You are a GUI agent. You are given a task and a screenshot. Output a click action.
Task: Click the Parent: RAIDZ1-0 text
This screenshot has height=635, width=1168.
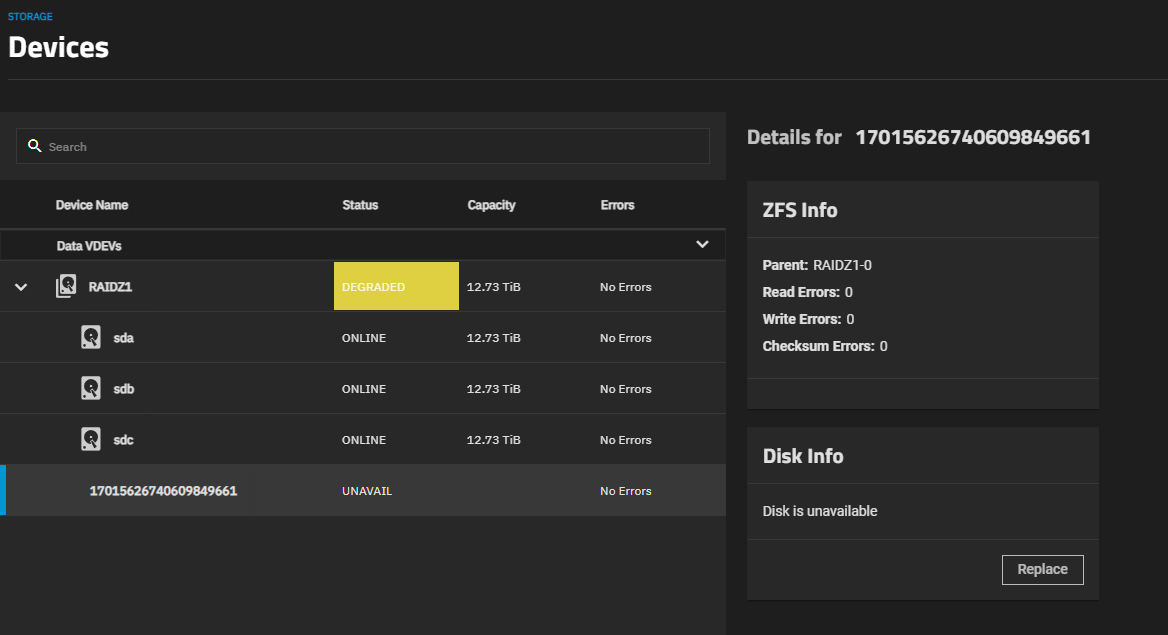[817, 265]
